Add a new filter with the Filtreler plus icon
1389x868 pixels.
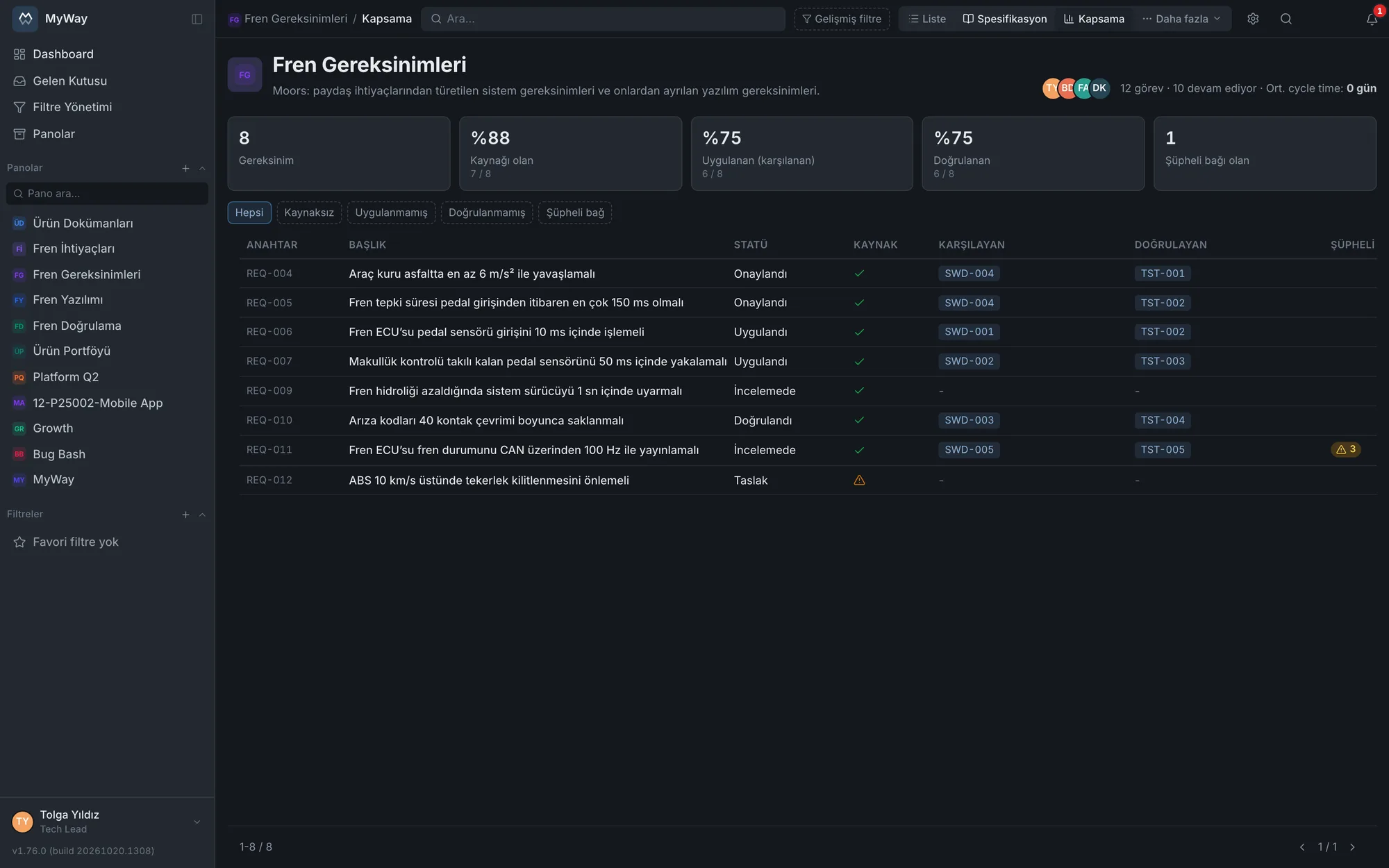point(185,515)
